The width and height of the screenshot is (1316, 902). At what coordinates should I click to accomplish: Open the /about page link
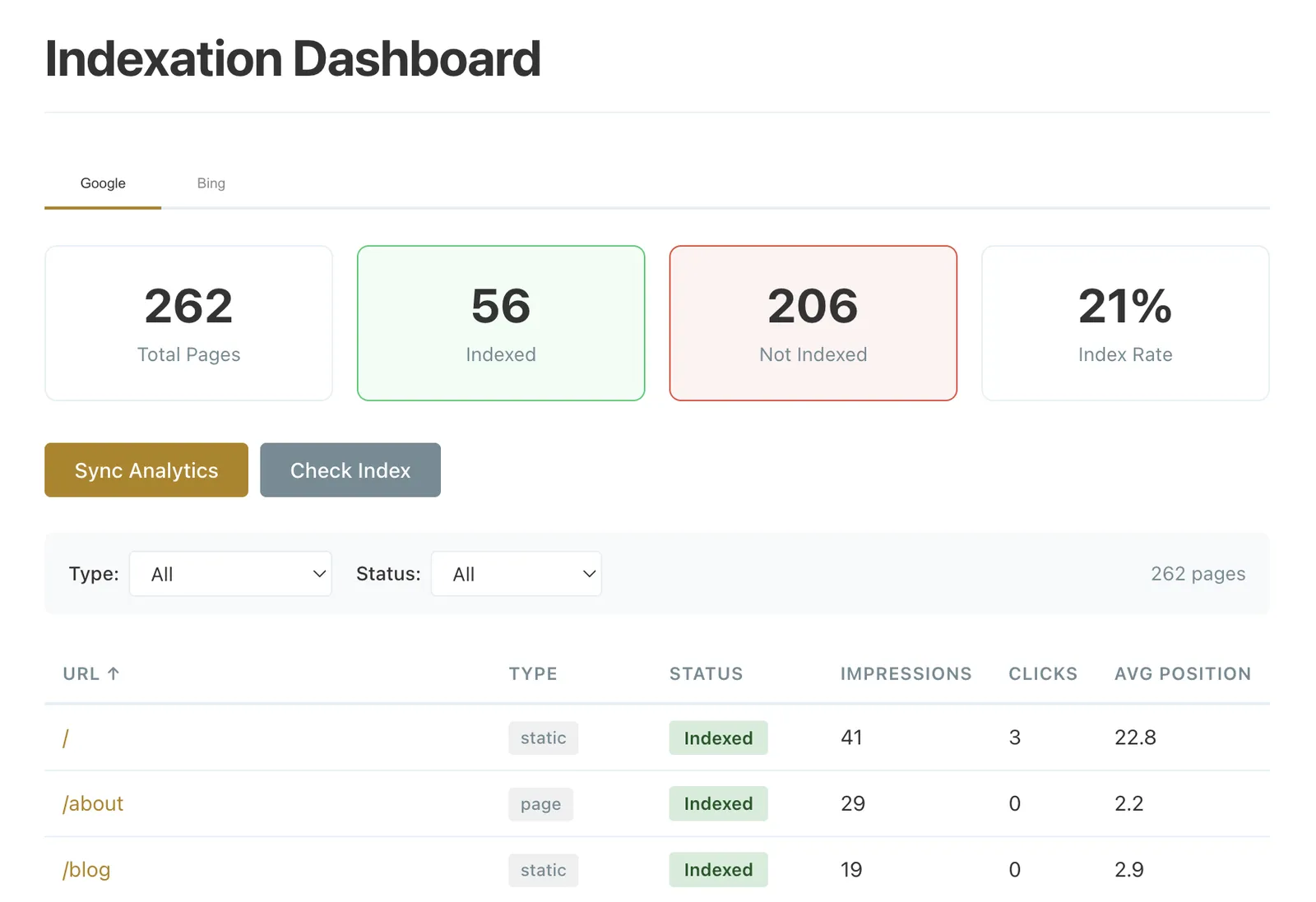click(93, 803)
